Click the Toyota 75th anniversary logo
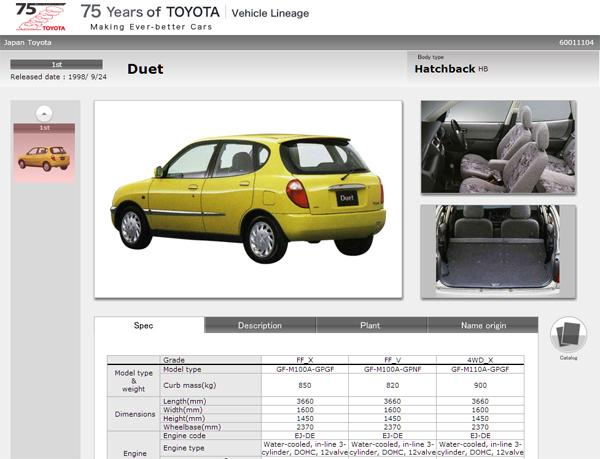600x459 pixels. tap(41, 16)
